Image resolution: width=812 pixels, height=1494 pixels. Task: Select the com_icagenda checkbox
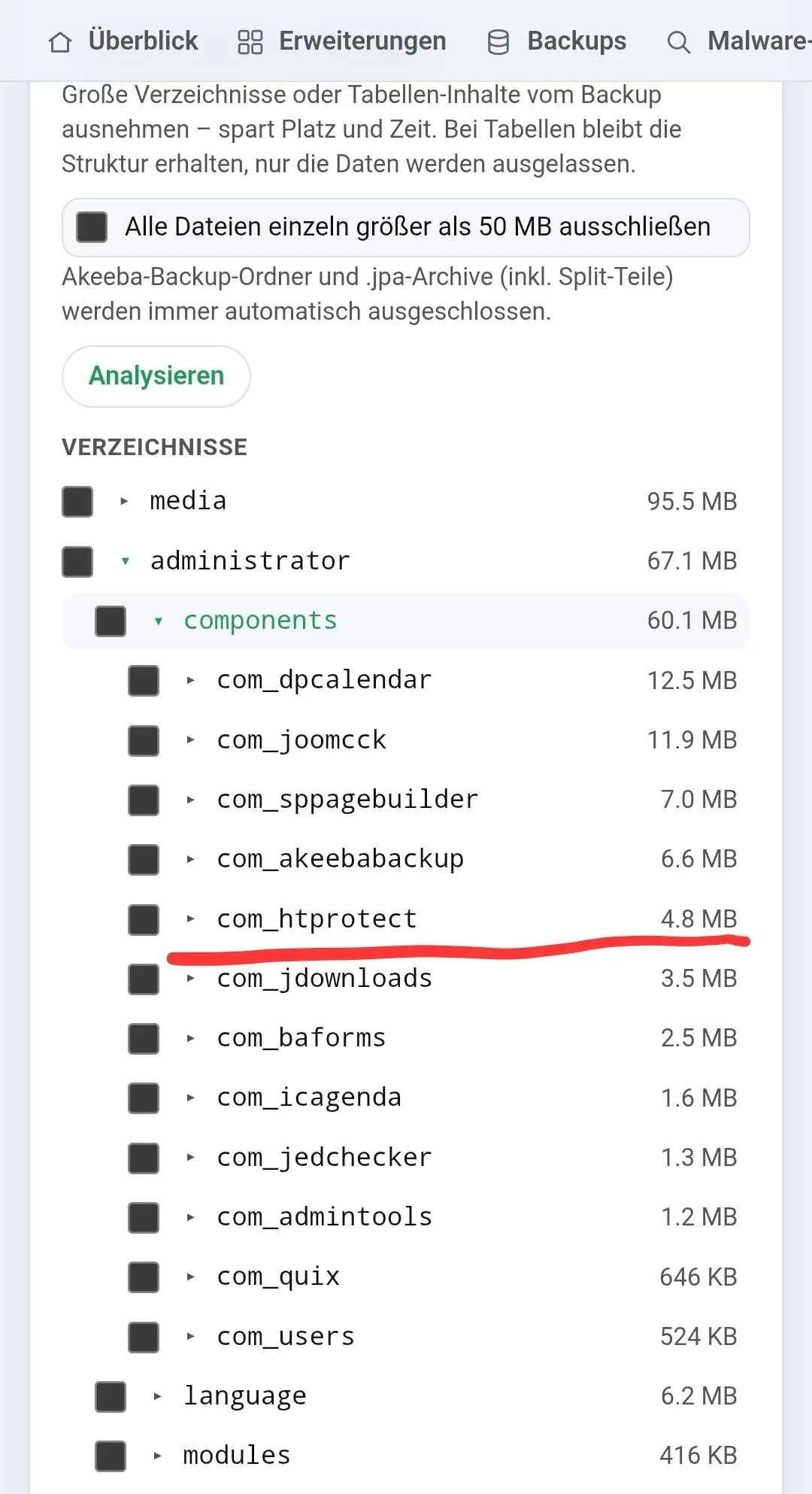[x=144, y=1098]
